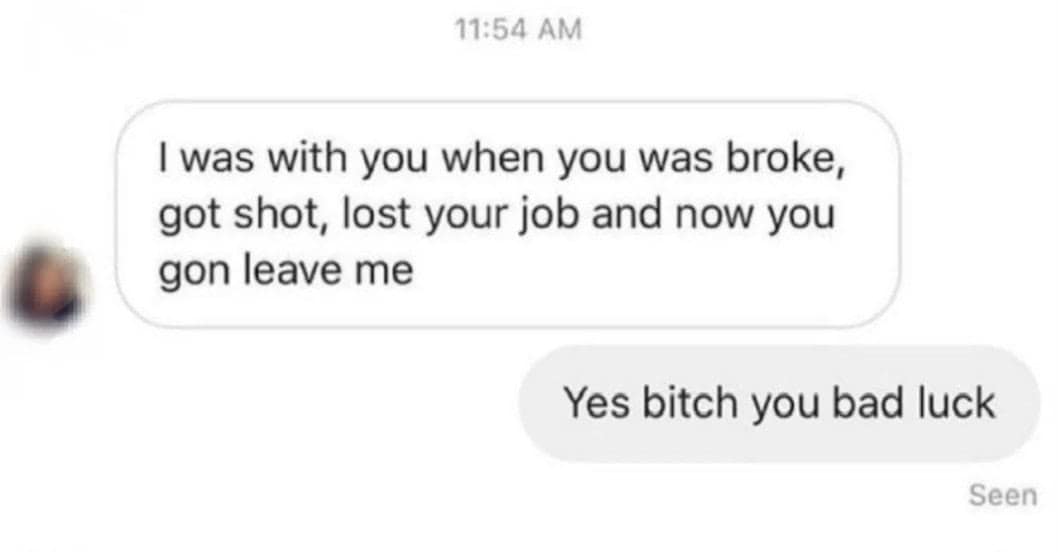Click the Seen status label
Viewport: 1058px width, 552px height.
[1003, 495]
